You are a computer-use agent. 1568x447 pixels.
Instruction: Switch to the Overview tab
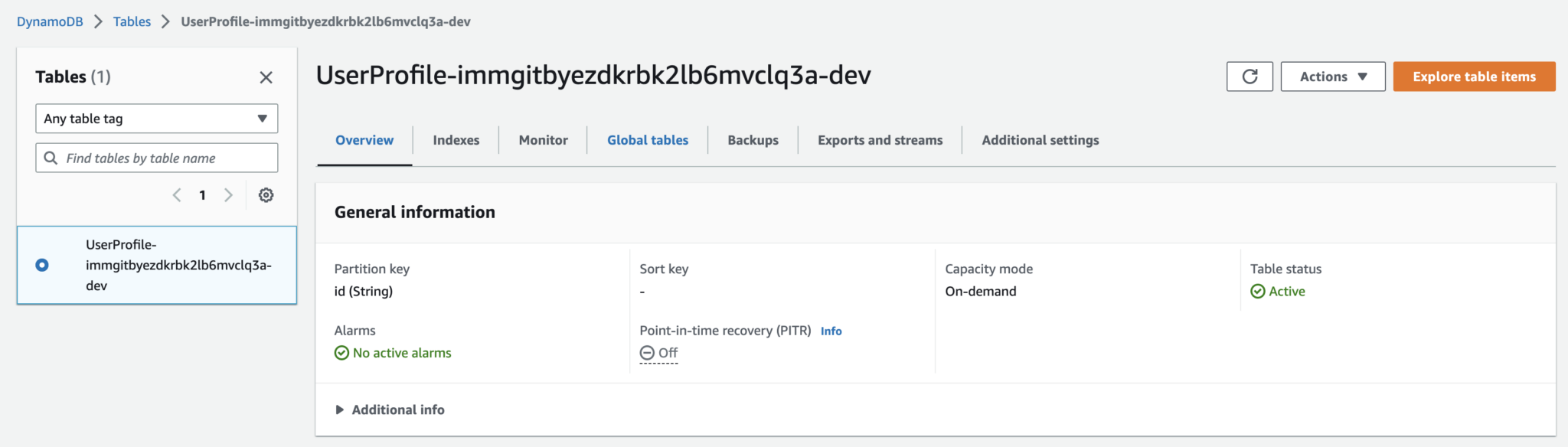pos(364,140)
